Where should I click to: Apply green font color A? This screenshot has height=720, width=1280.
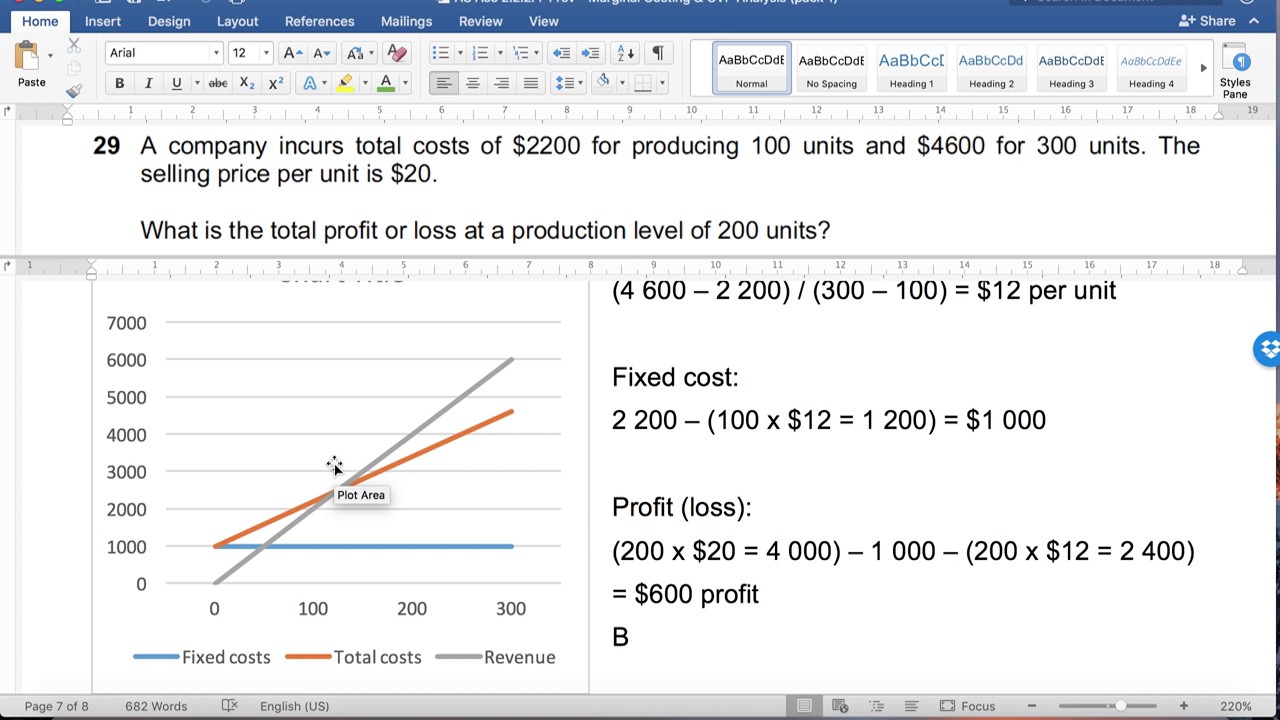tap(385, 83)
